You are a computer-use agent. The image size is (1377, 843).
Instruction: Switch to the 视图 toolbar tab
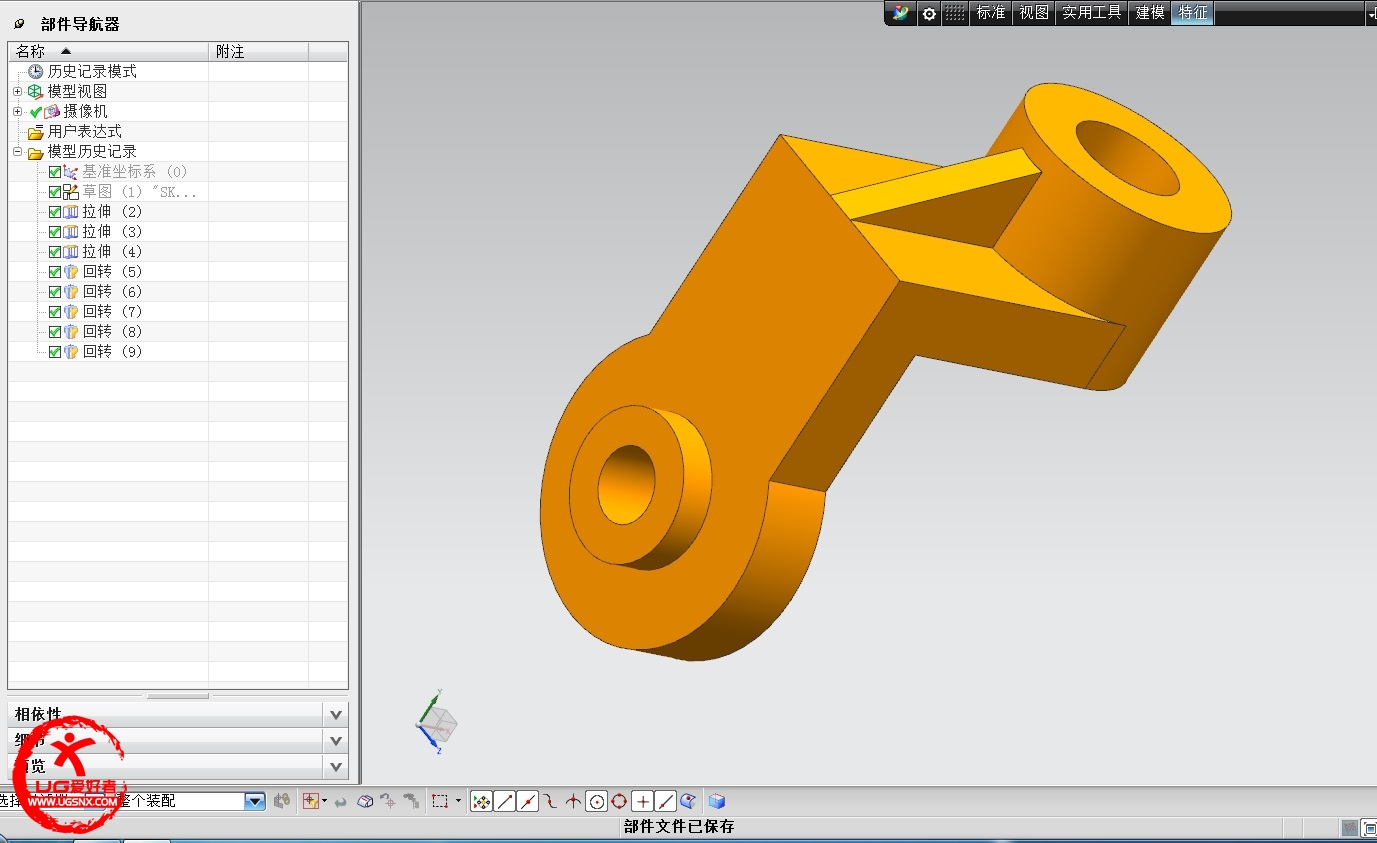click(1034, 13)
